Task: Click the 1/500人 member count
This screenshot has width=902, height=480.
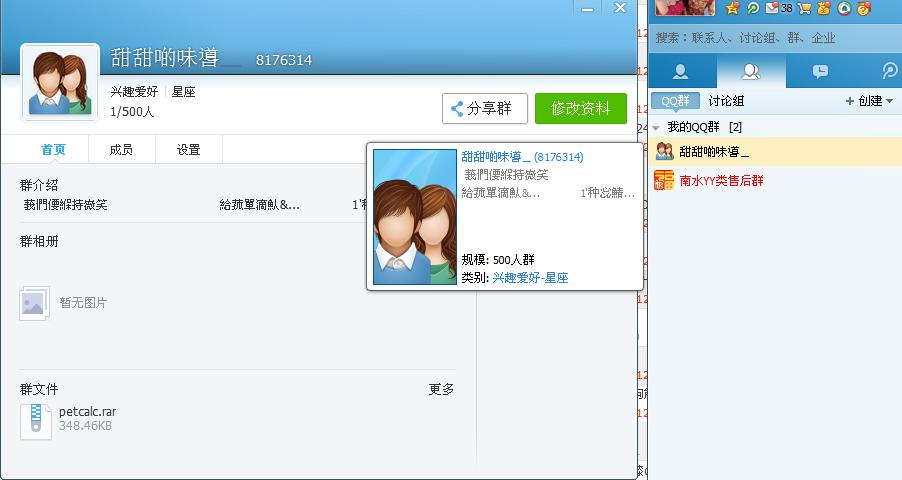Action: [132, 112]
